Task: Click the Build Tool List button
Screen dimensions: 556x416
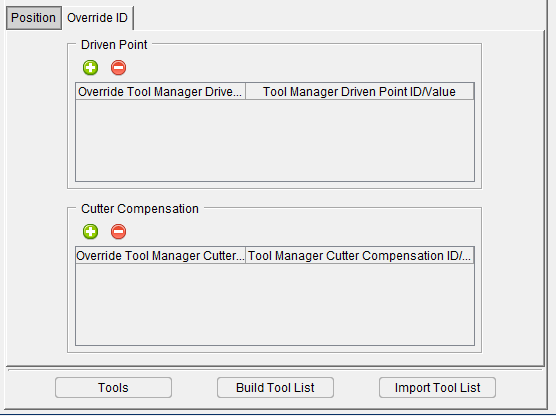Action: pyautogui.click(x=275, y=388)
